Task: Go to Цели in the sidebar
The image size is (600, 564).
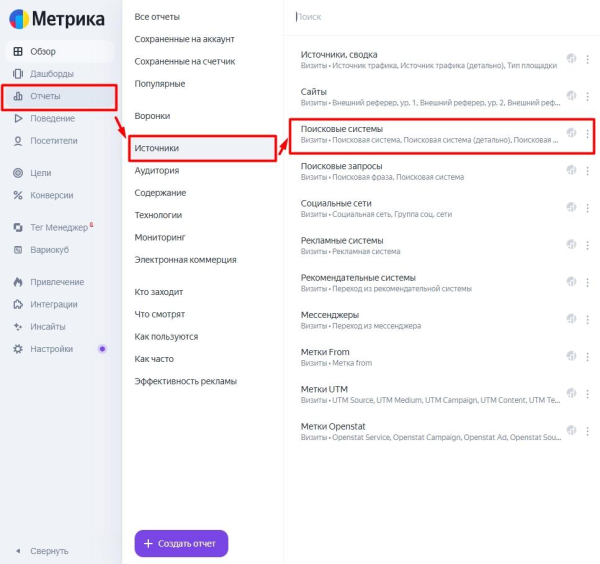Action: 41,173
